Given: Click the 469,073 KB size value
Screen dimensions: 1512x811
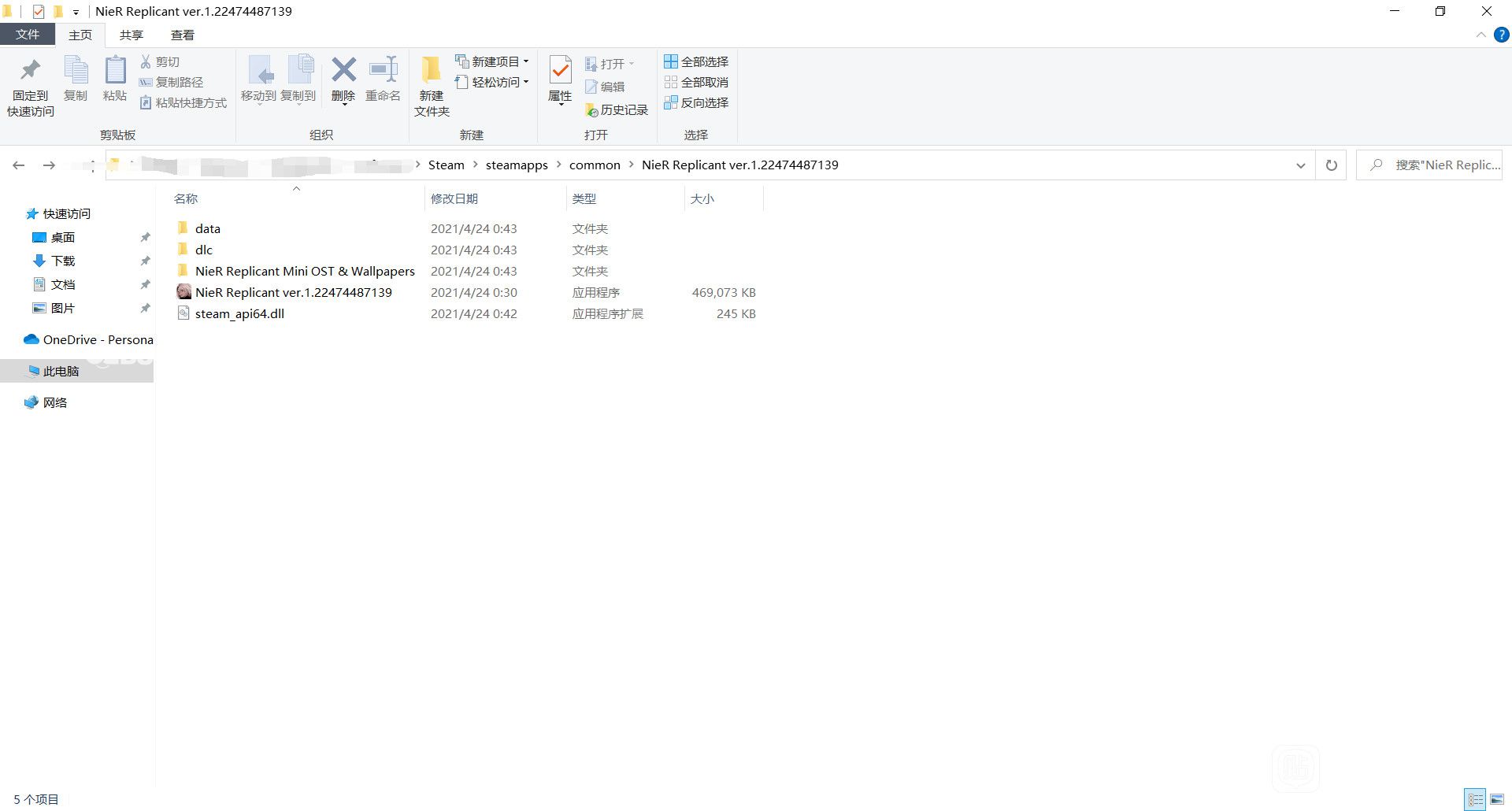Looking at the screenshot, I should pos(723,292).
